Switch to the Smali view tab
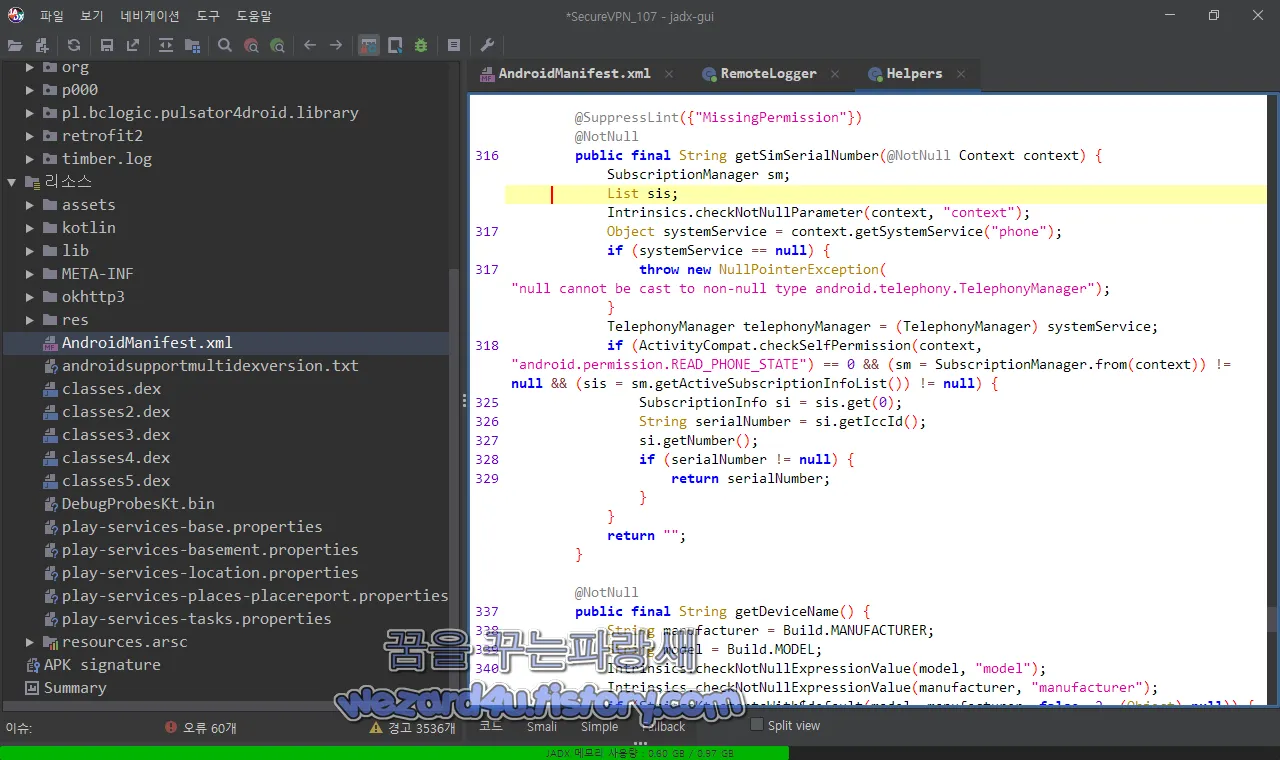Viewport: 1280px width, 760px height. [542, 727]
